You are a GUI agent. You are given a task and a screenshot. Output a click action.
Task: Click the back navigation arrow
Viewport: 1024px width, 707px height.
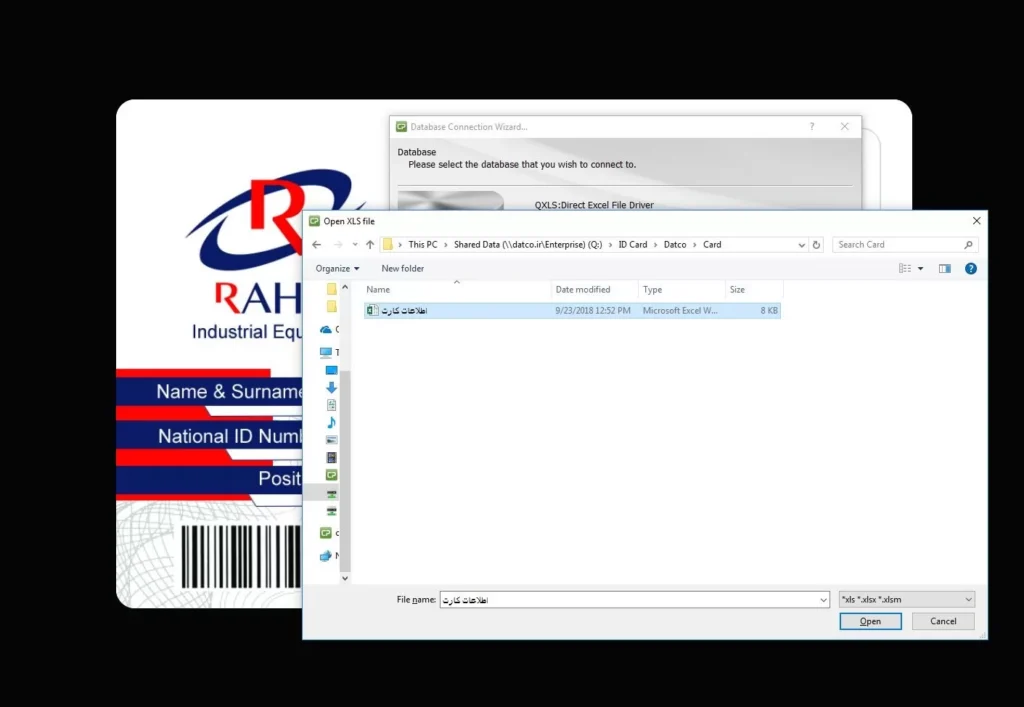point(316,245)
